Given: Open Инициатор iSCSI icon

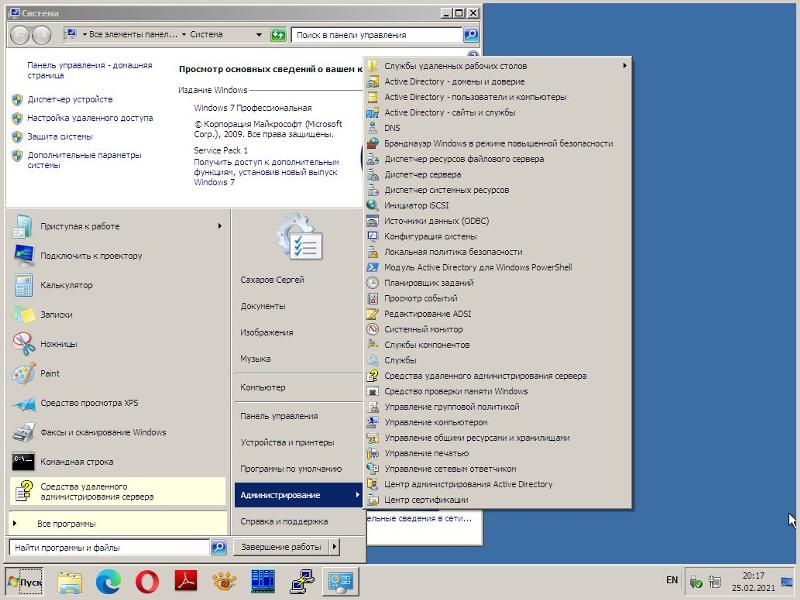Looking at the screenshot, I should (x=373, y=205).
